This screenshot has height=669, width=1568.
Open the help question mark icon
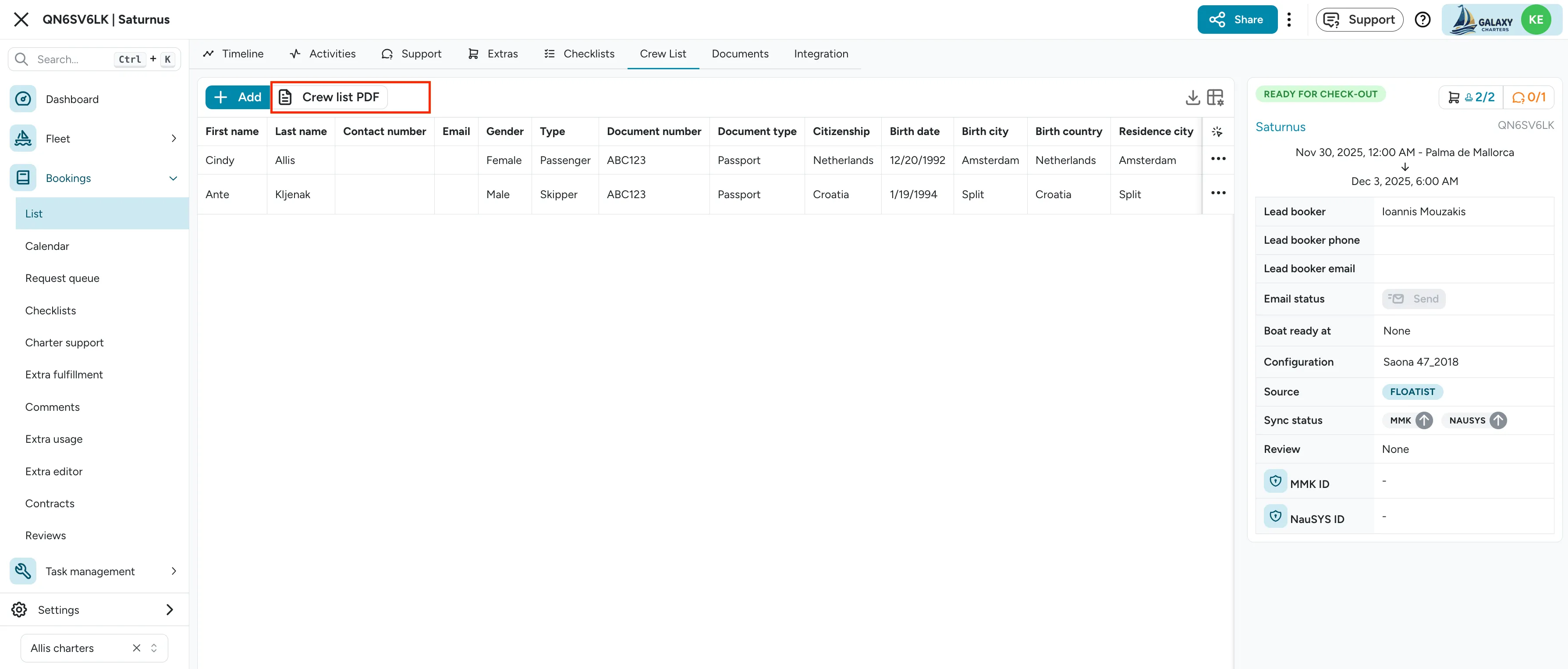pos(1422,19)
